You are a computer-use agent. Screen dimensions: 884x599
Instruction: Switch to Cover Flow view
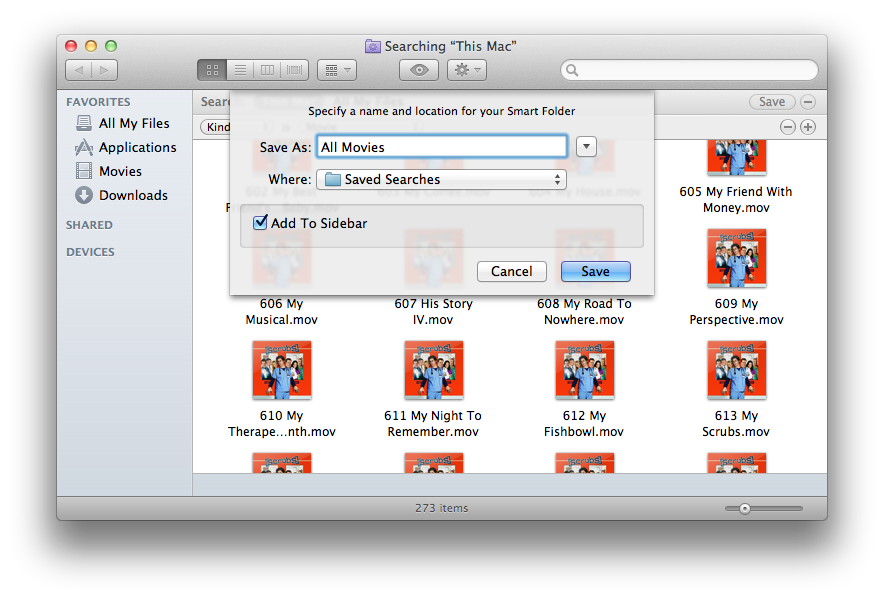[x=294, y=70]
